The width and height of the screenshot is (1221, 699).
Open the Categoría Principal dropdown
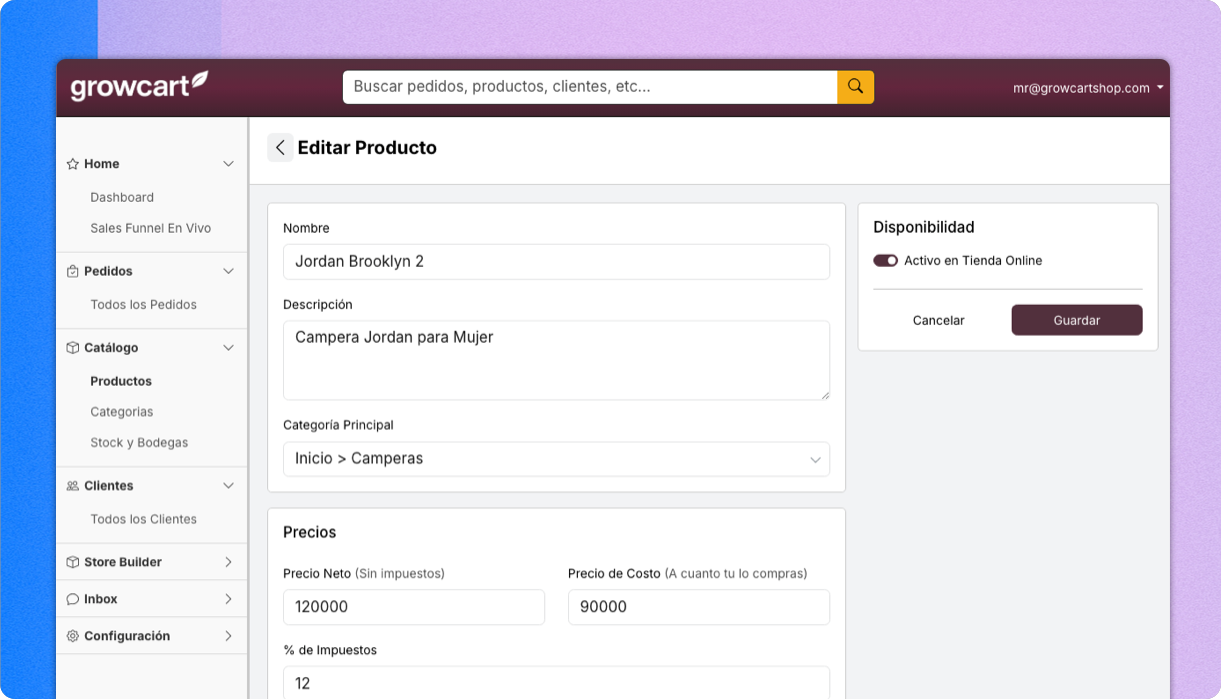click(x=556, y=459)
